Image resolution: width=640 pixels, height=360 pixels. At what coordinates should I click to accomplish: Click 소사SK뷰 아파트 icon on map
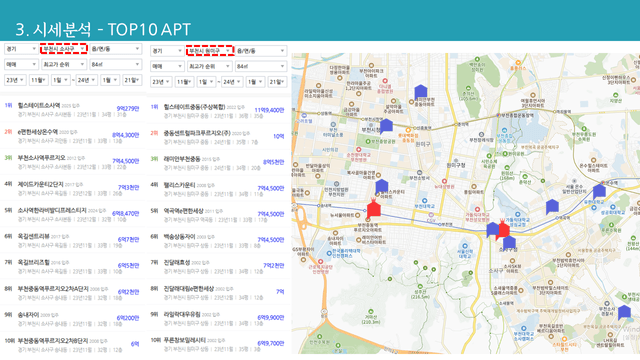pos(512,260)
